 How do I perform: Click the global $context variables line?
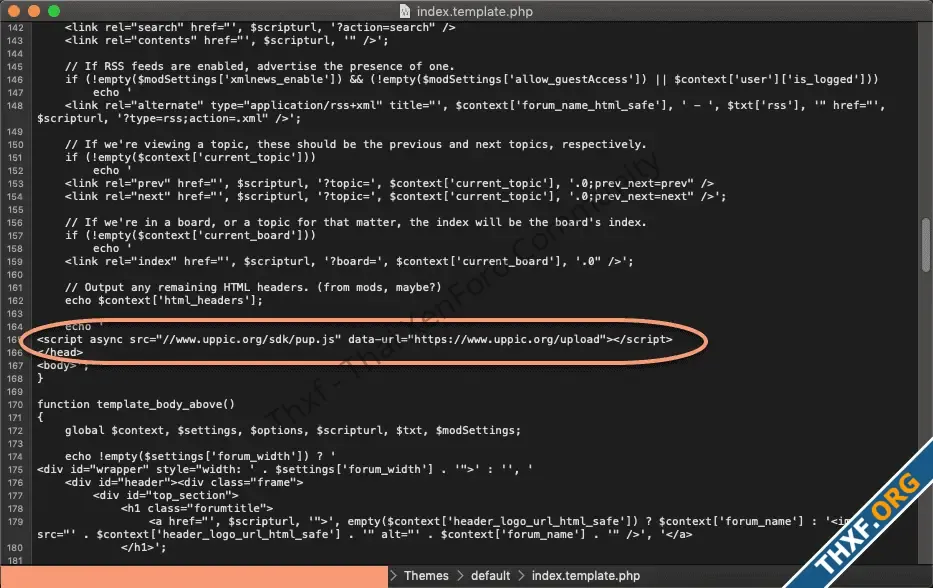tap(293, 430)
